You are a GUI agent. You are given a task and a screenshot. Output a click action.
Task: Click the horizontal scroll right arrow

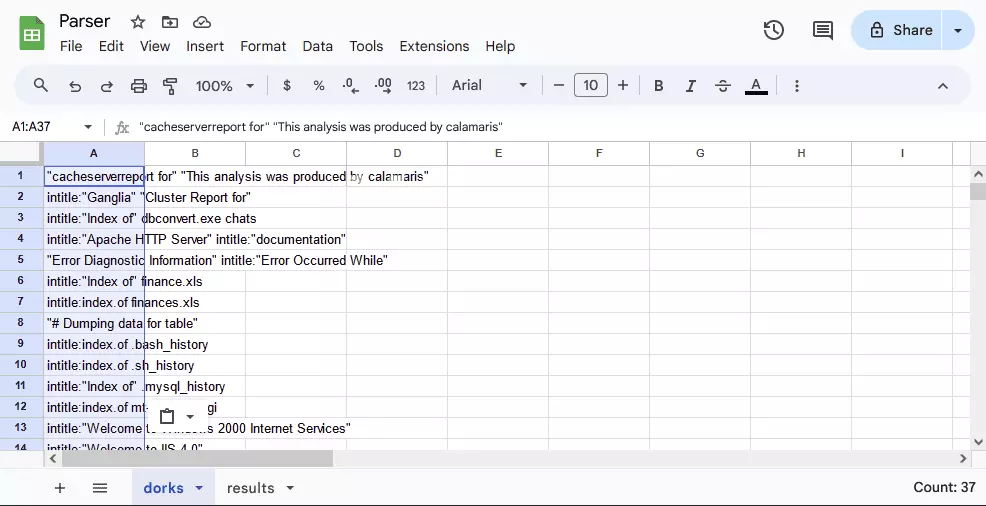[x=963, y=459]
